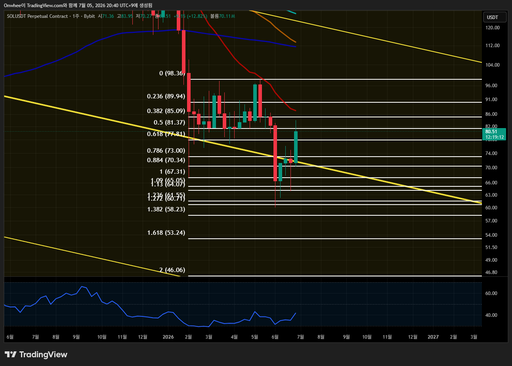Select Fibonacci level label 0.884 (70.34)
Viewport: 512px width, 366px height.
coord(166,160)
